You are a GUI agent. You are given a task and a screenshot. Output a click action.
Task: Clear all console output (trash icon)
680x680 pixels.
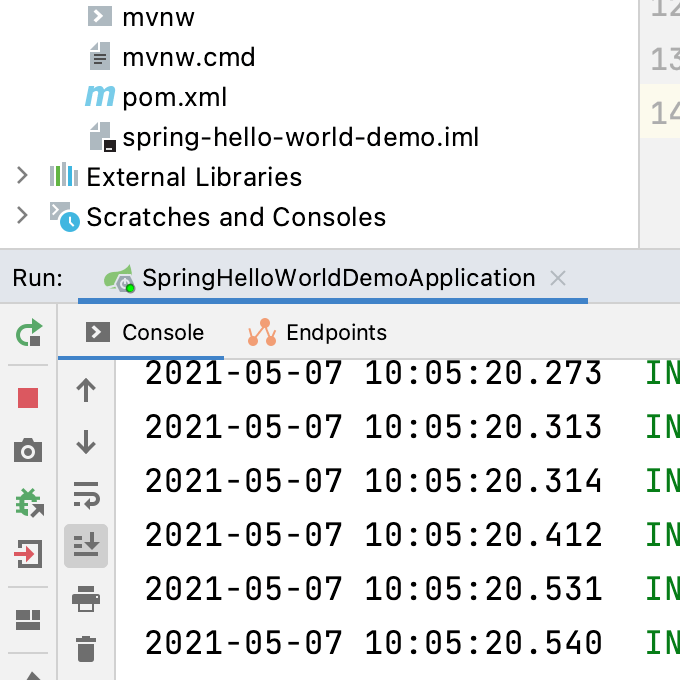86,649
